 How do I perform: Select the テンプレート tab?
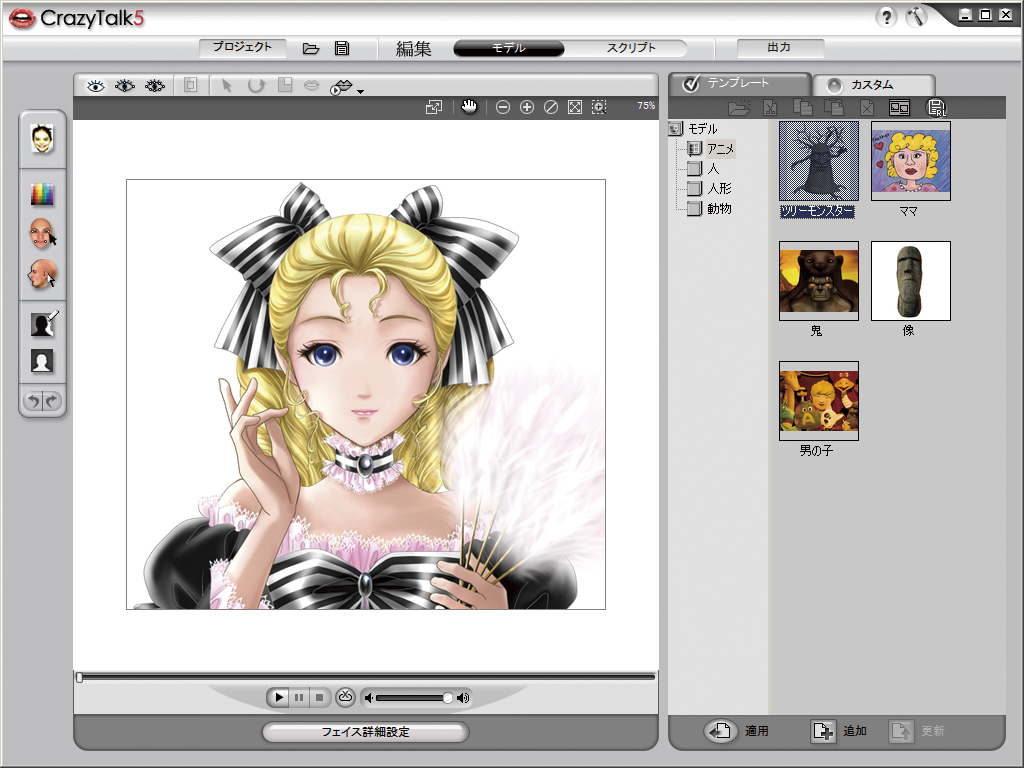click(x=739, y=84)
